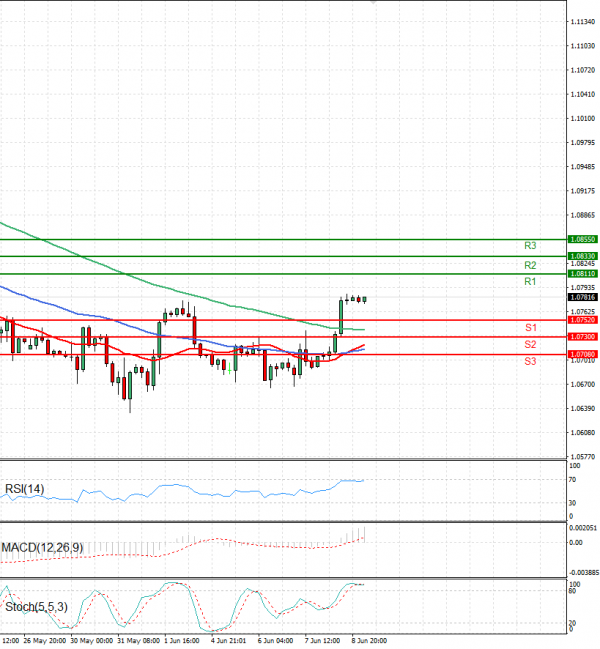Select the S1 support label
The height and width of the screenshot is (649, 600).
530,328
